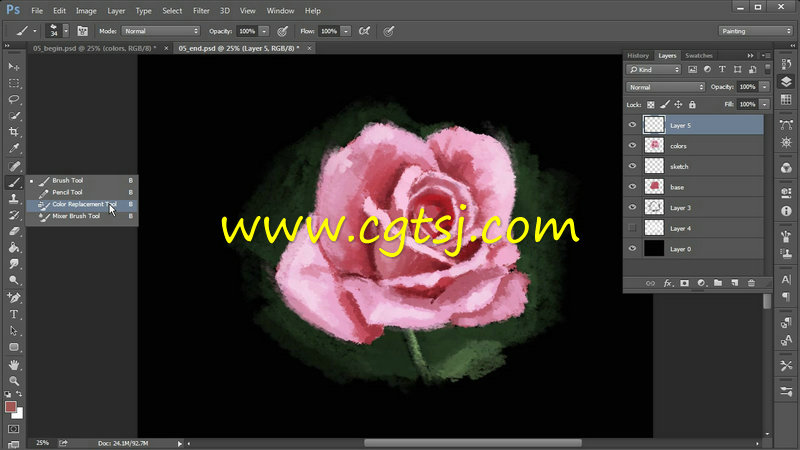Click the delete layer trash icon
This screenshot has width=800, height=450.
[x=751, y=283]
